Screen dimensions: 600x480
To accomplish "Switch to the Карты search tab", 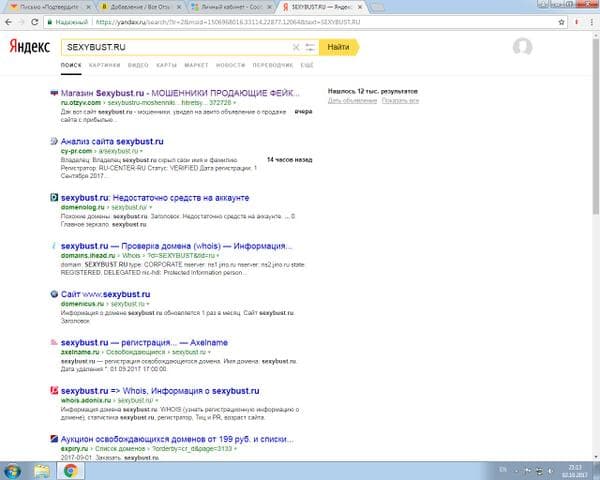I will [x=166, y=65].
